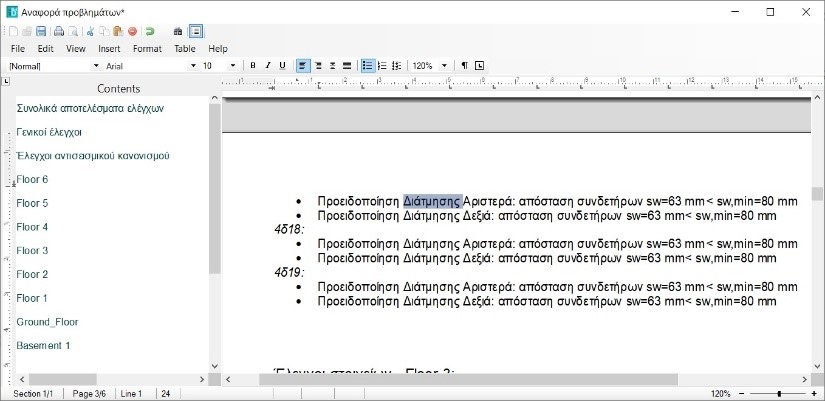Click the Contents panel scroll down arrow
This screenshot has width=825, height=401.
(215, 366)
